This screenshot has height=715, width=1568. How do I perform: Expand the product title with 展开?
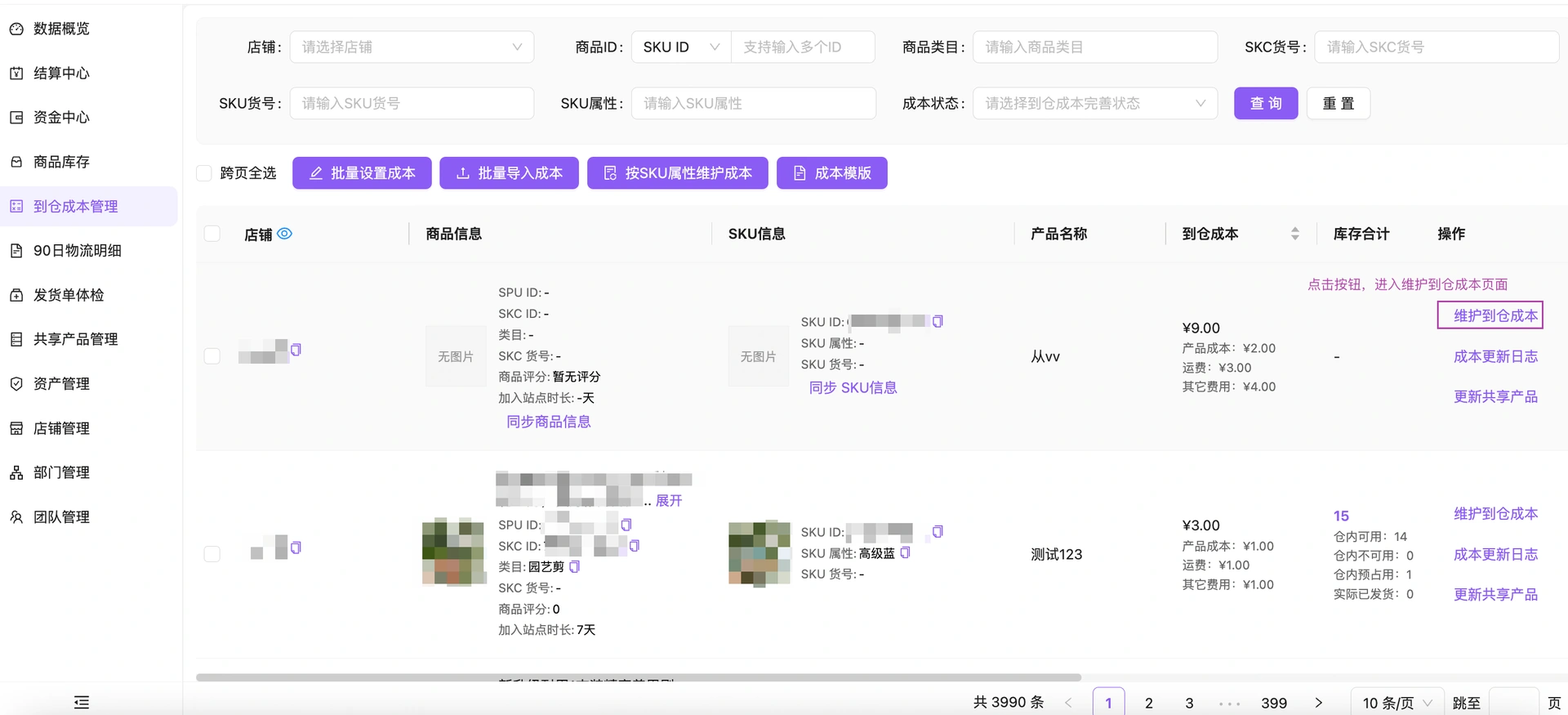tap(669, 500)
